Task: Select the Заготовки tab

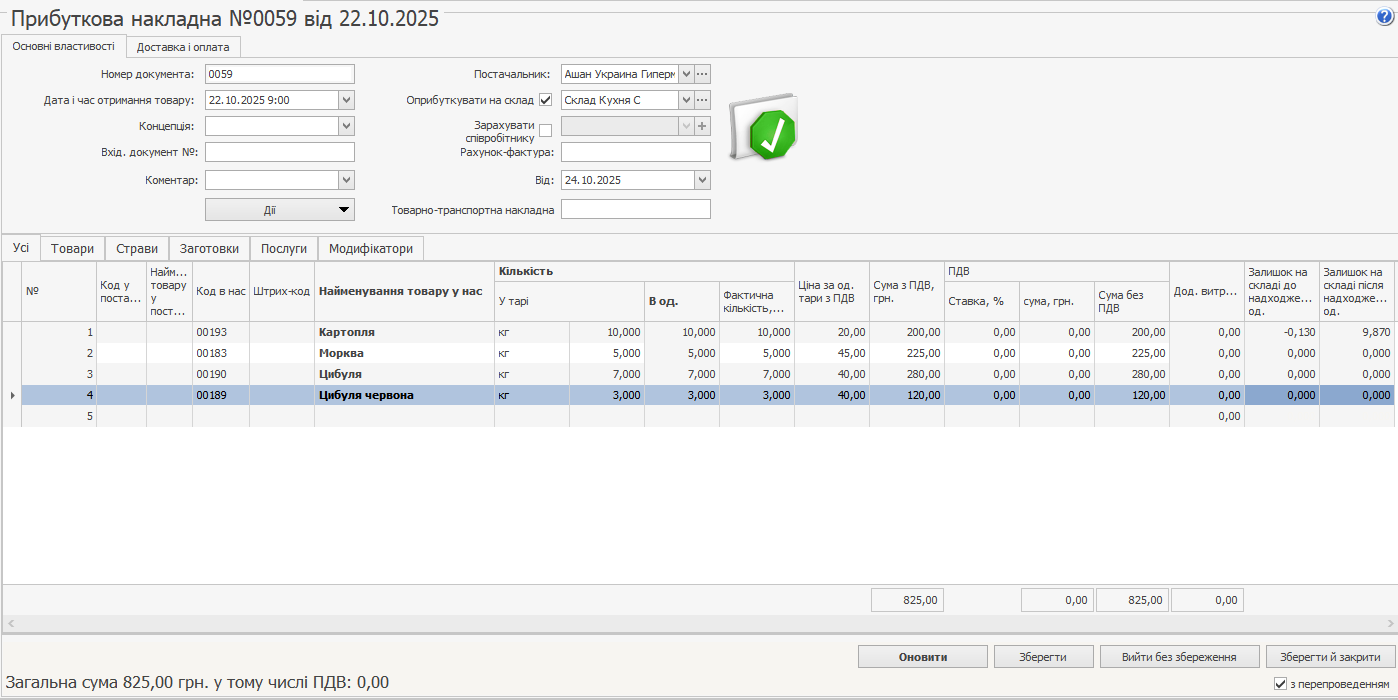Action: pyautogui.click(x=209, y=249)
